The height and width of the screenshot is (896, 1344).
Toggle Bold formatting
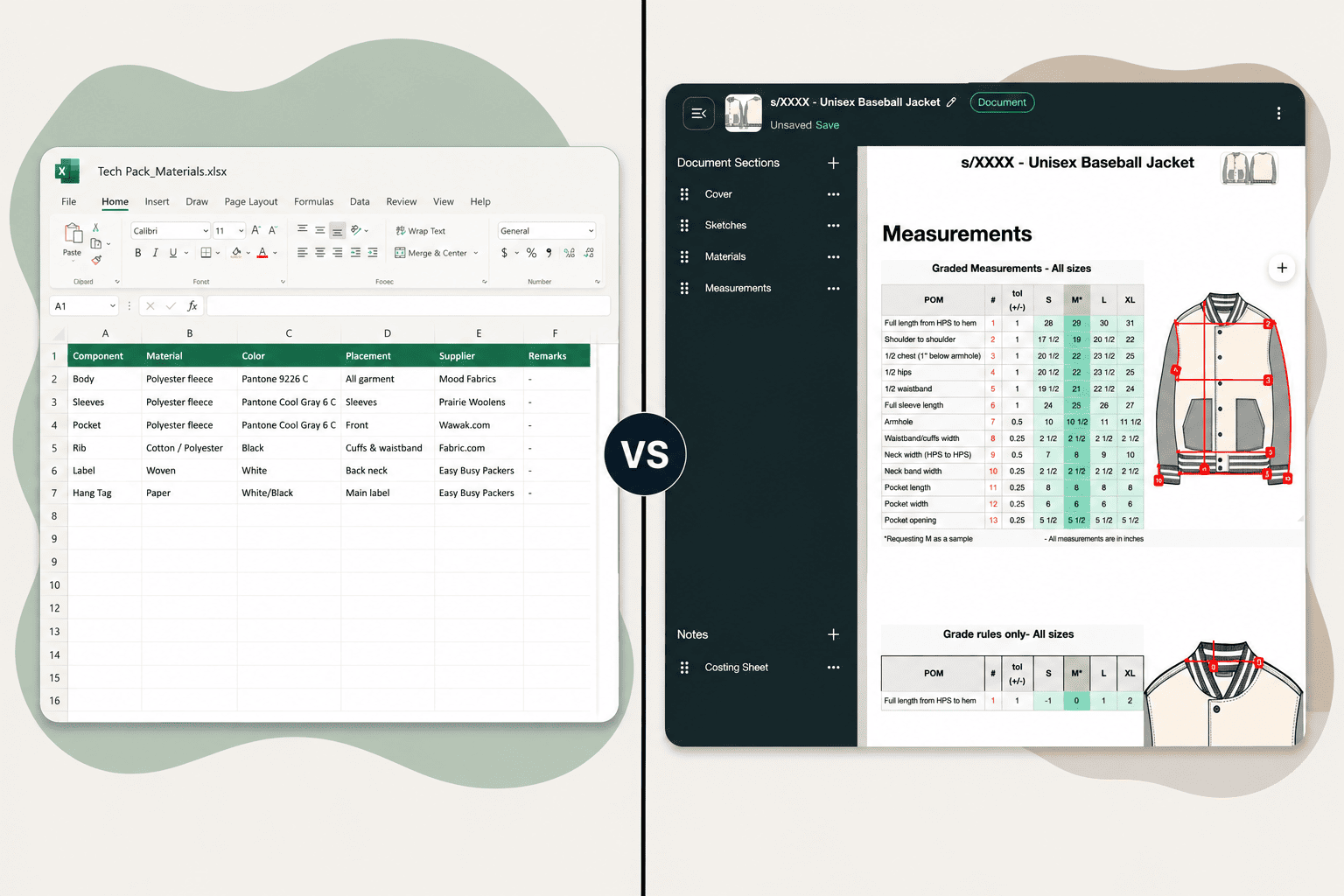click(137, 253)
